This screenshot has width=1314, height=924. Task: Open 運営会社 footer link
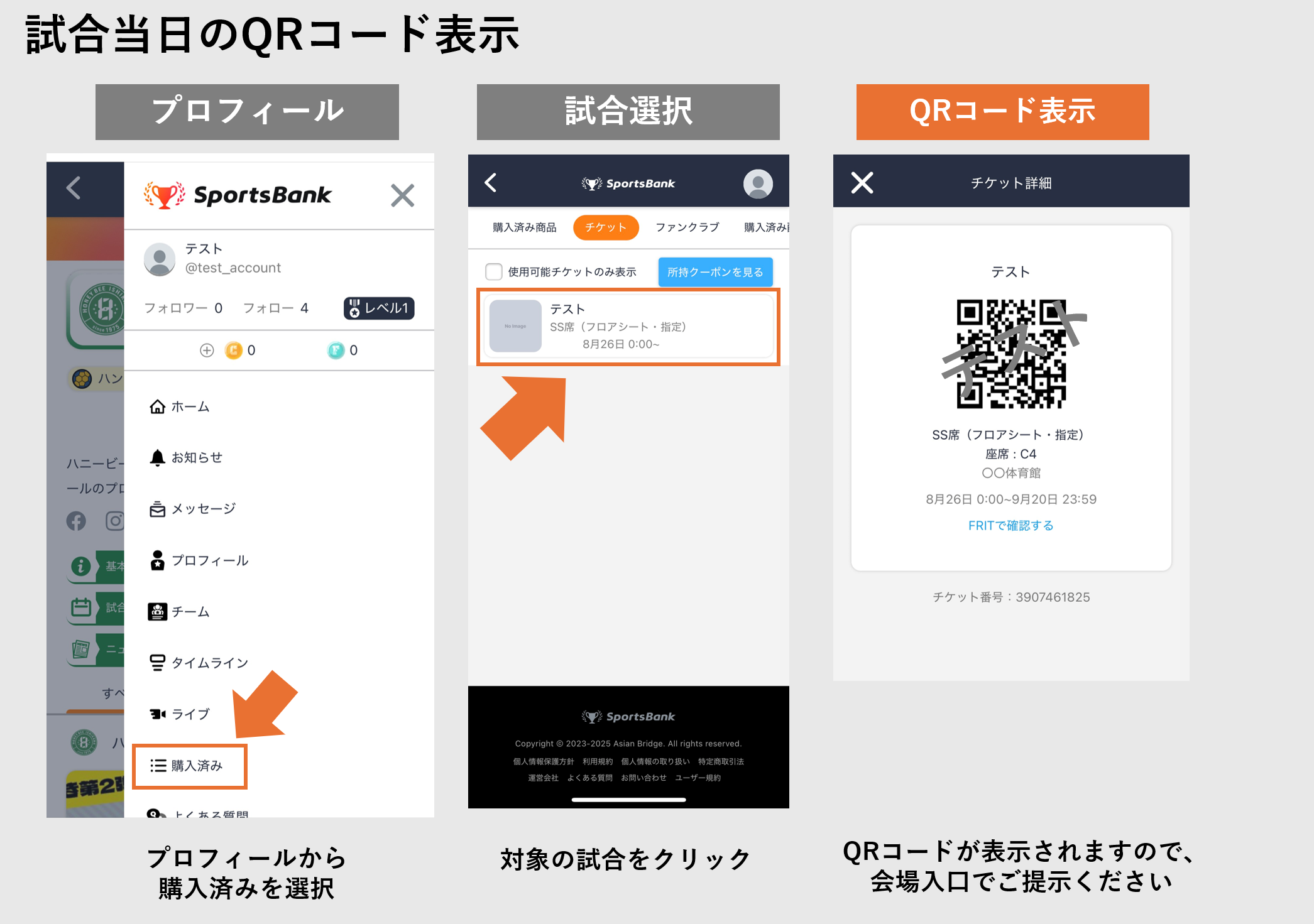(x=544, y=778)
